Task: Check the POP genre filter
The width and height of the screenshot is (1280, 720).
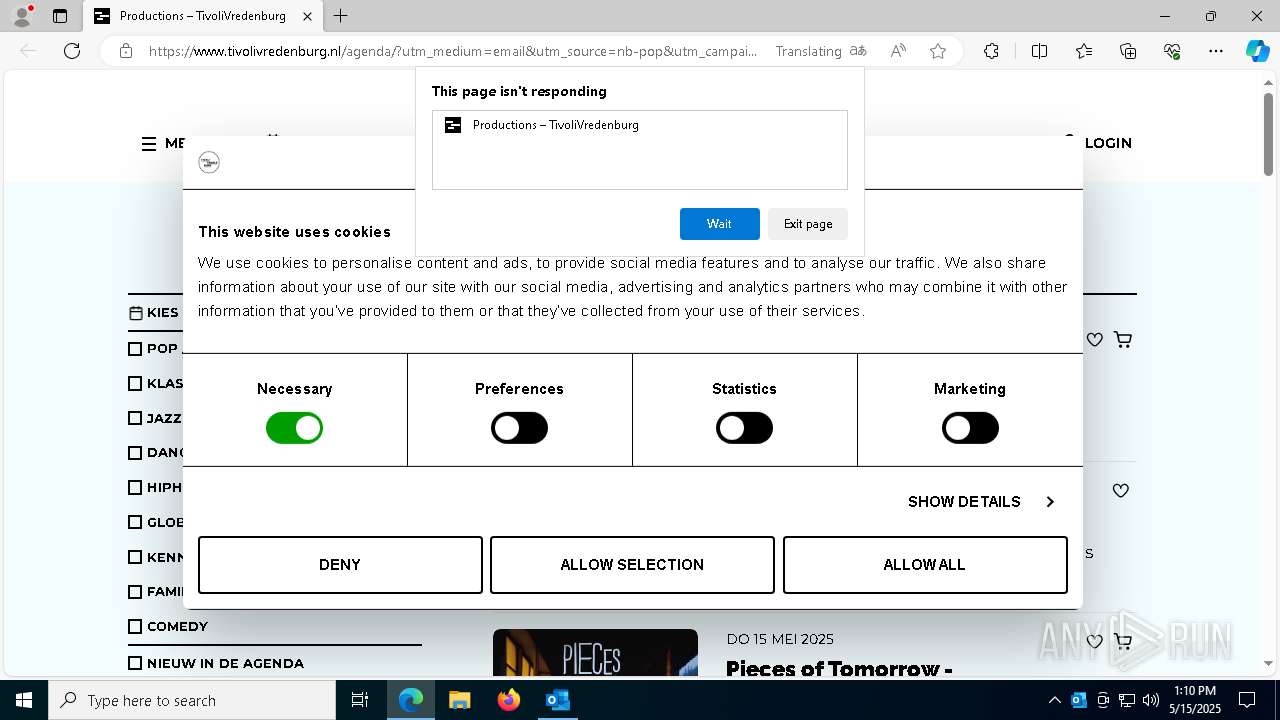Action: [x=135, y=349]
